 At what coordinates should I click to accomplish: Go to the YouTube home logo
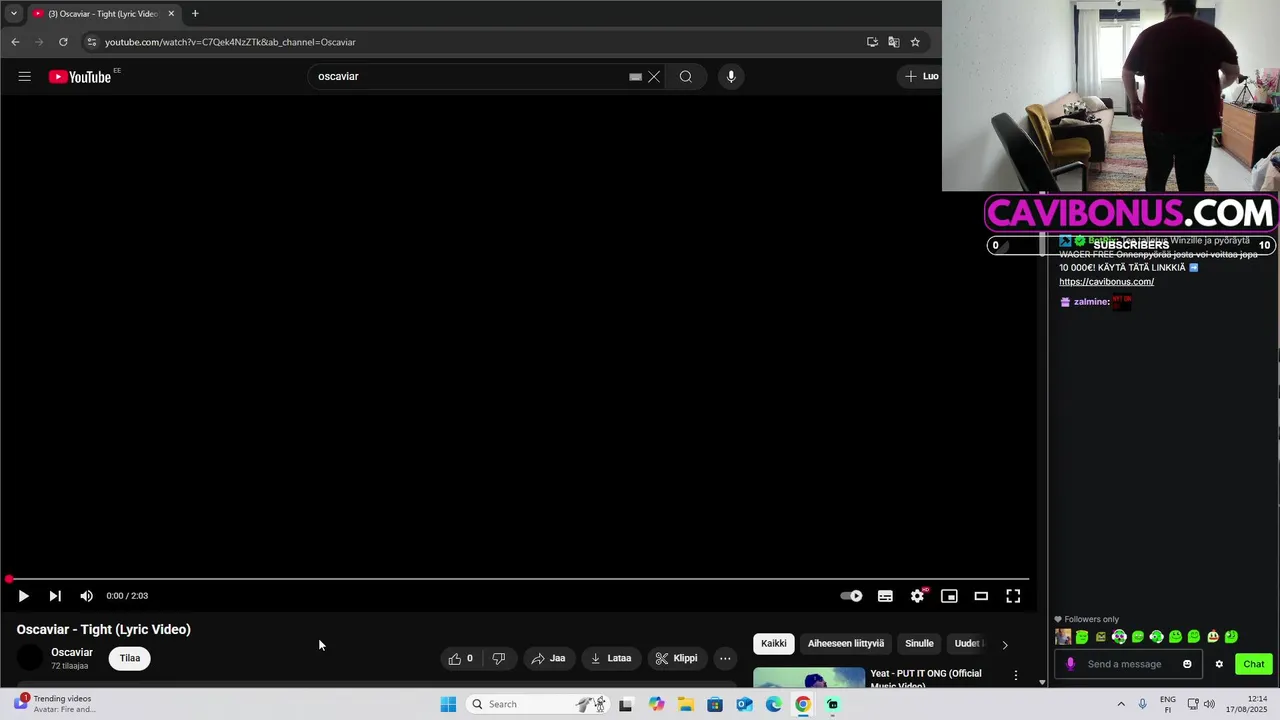[x=80, y=77]
